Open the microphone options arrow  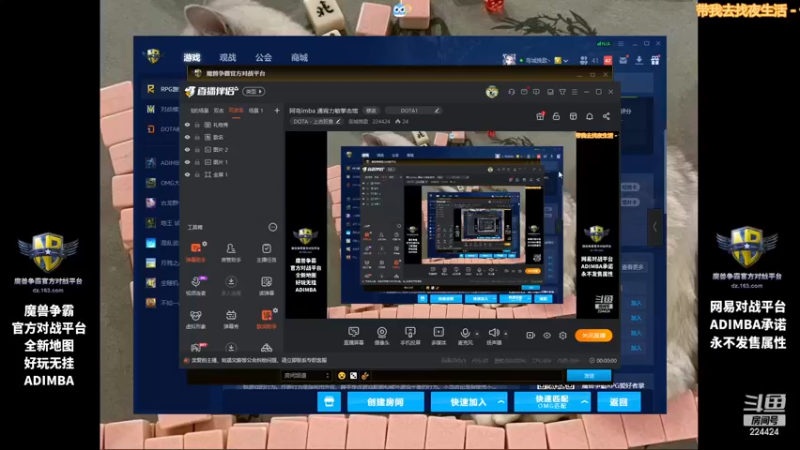pos(477,334)
